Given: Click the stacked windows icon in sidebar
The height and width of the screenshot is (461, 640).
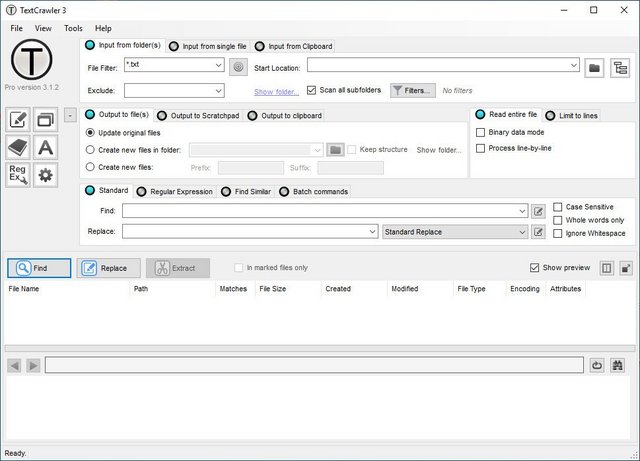Looking at the screenshot, I should (x=45, y=120).
